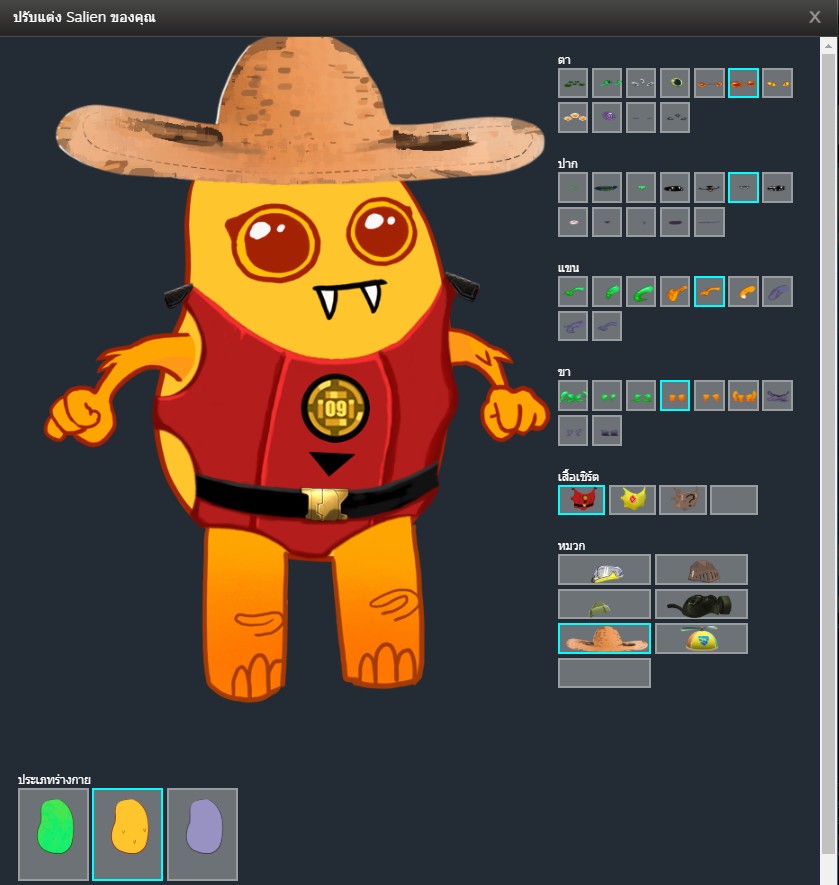Pick the three orange-ringed eyes

(x=573, y=118)
